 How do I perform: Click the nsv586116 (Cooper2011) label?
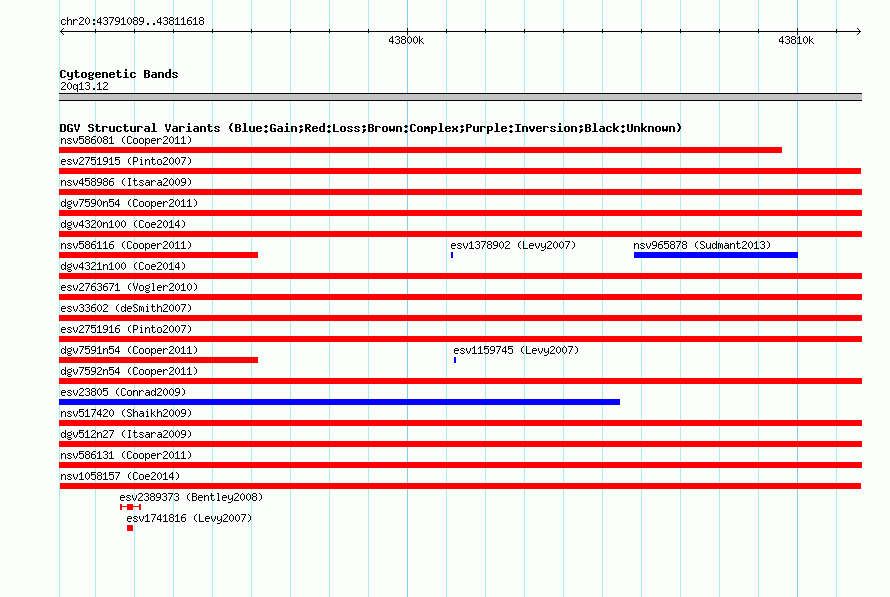point(126,245)
